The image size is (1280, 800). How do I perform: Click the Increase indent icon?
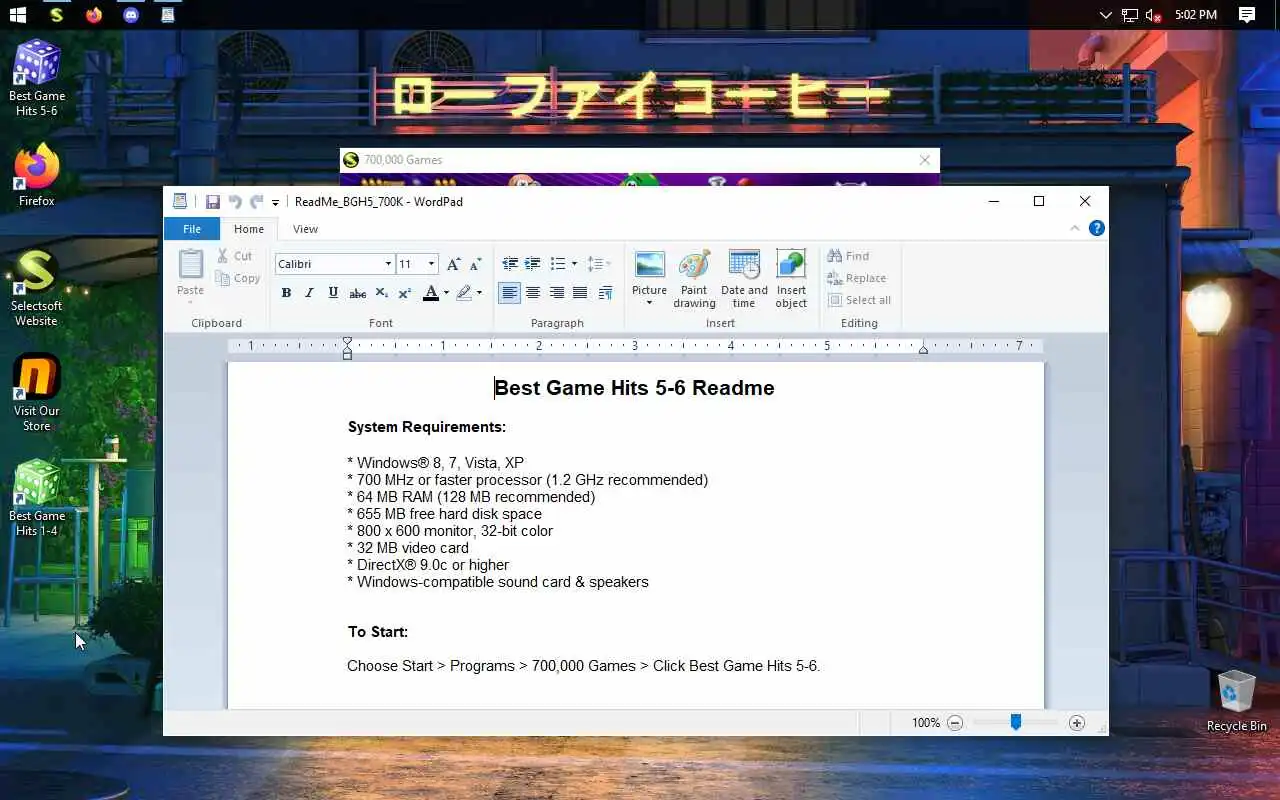pos(533,264)
